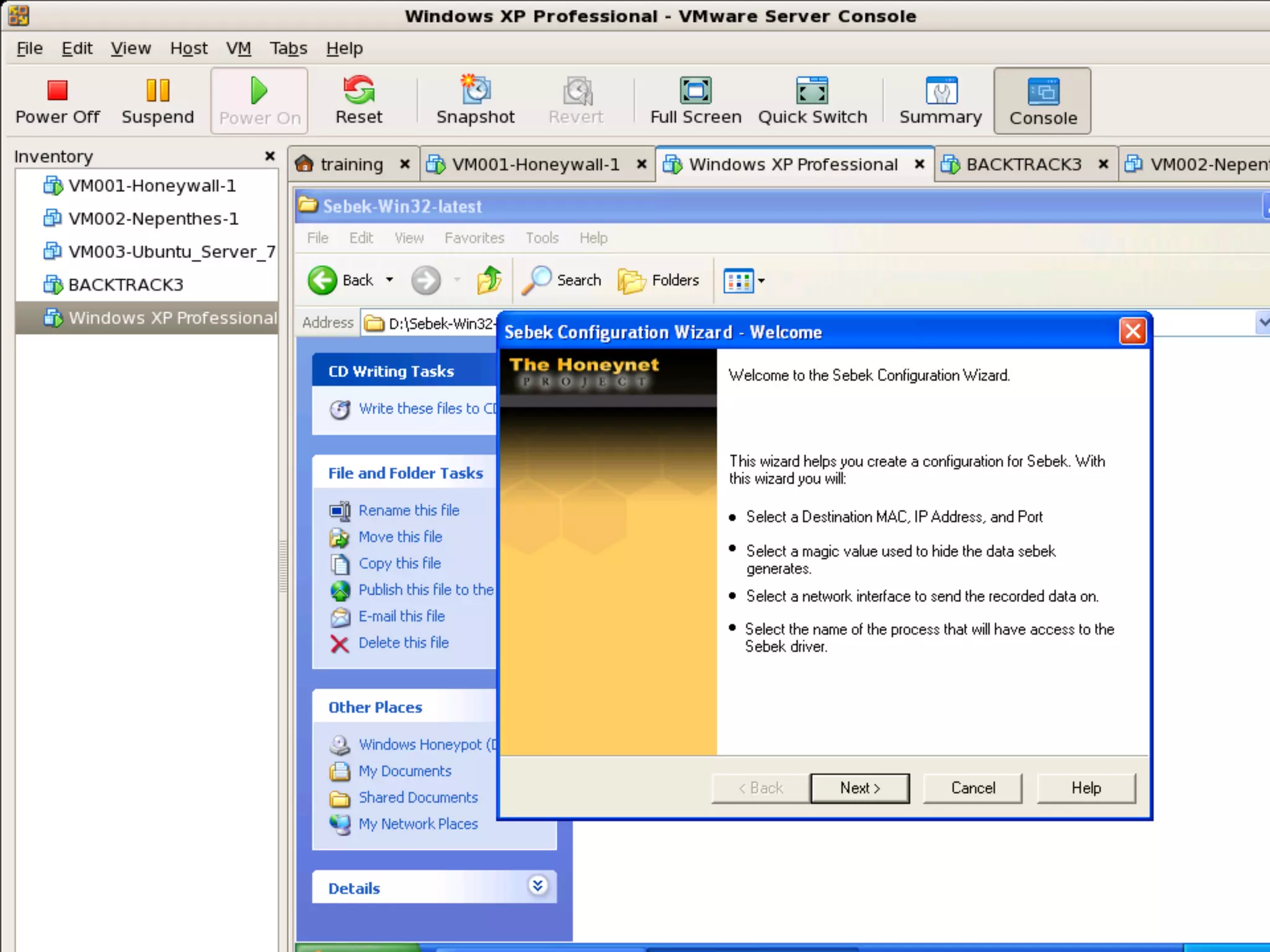
Task: Expand the Details panel chevron
Action: click(x=538, y=886)
